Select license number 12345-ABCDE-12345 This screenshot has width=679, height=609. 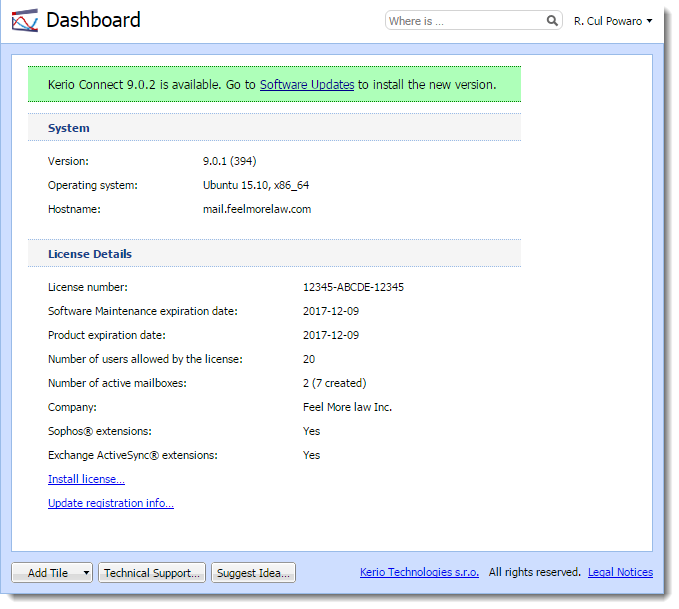[353, 287]
